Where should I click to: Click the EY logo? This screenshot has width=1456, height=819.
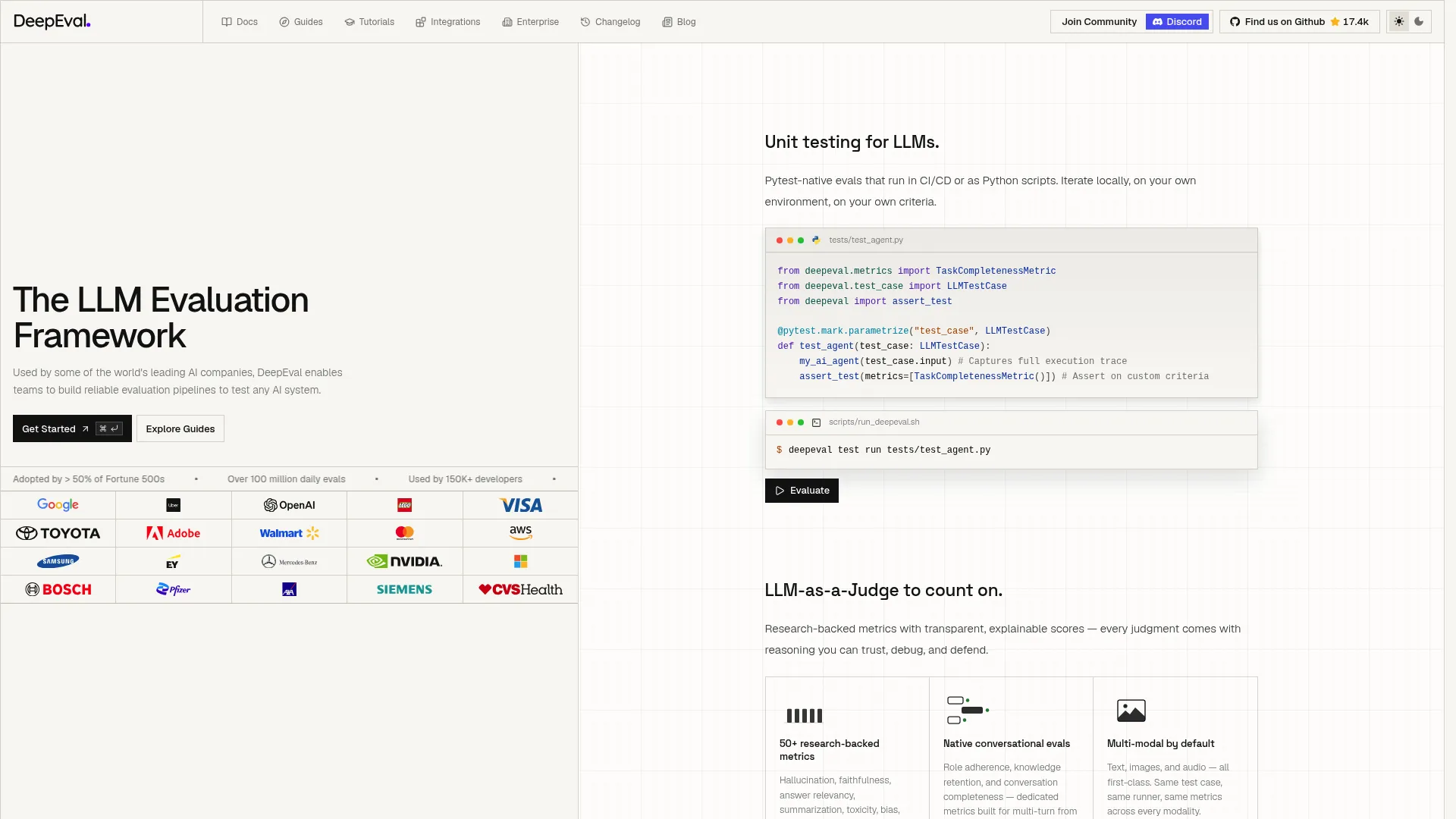pyautogui.click(x=173, y=562)
